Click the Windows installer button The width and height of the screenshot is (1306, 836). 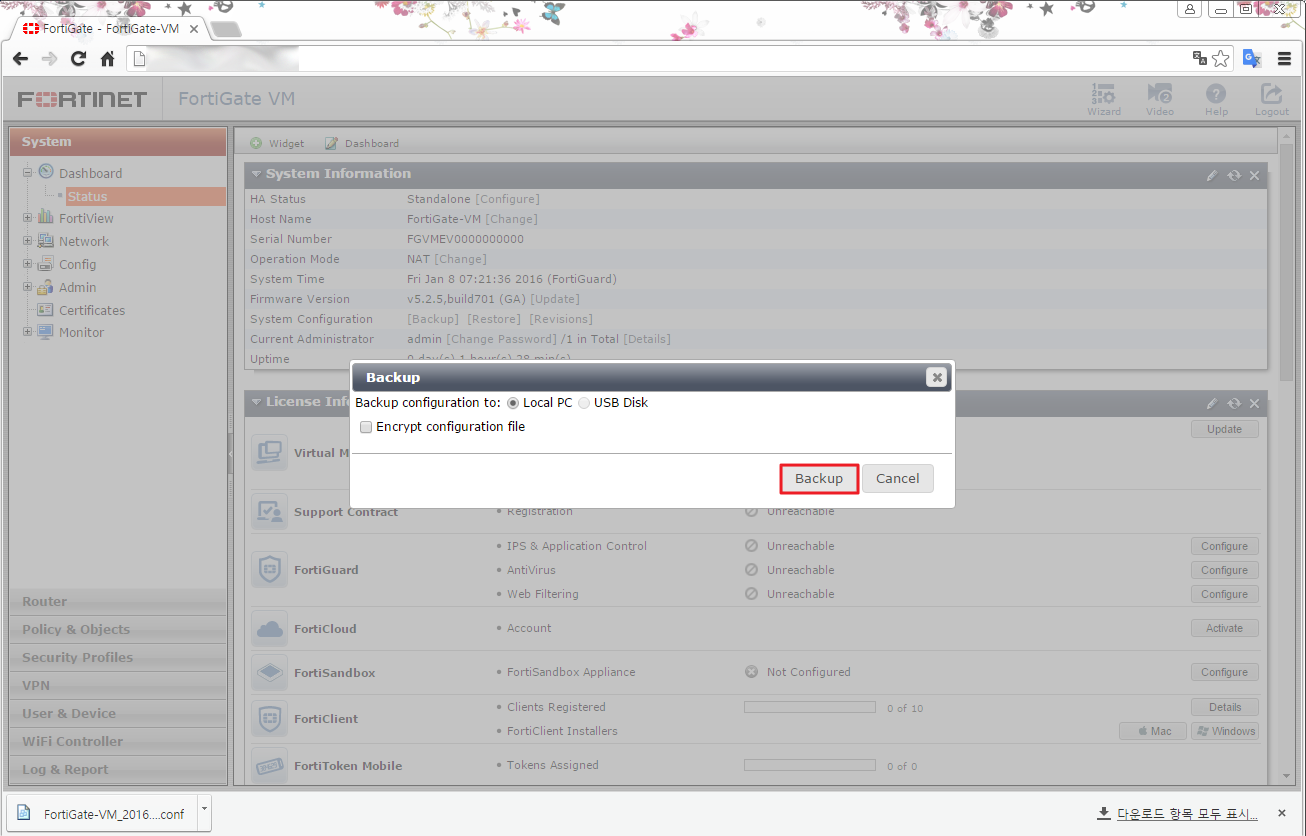click(1224, 731)
